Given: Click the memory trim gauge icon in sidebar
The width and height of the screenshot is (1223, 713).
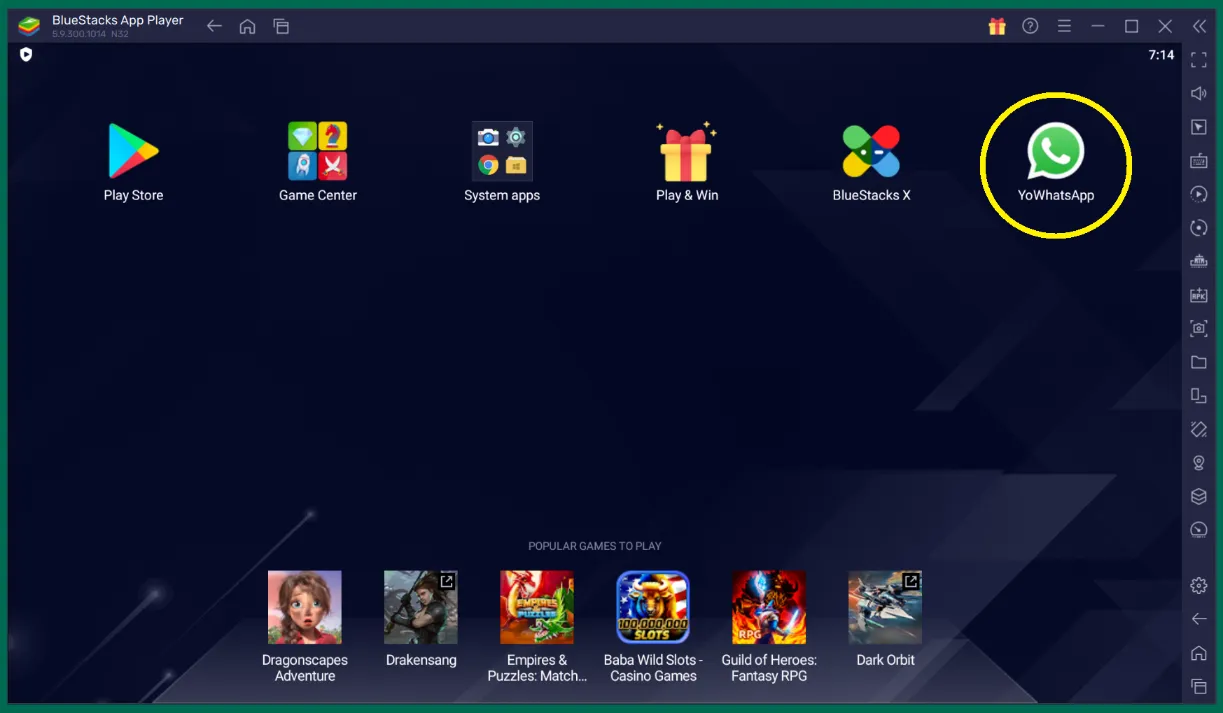Looking at the screenshot, I should 1199,530.
